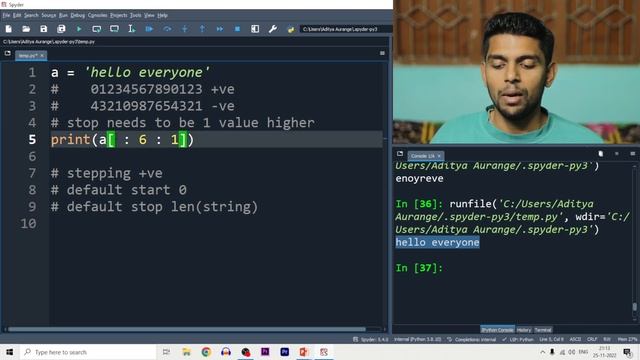Open the Debug menu

click(78, 16)
